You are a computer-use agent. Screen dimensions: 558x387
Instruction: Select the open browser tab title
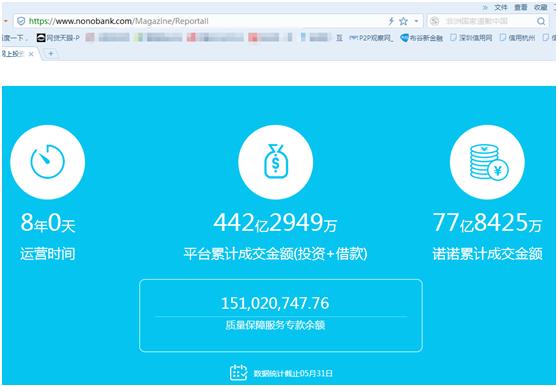(13, 54)
